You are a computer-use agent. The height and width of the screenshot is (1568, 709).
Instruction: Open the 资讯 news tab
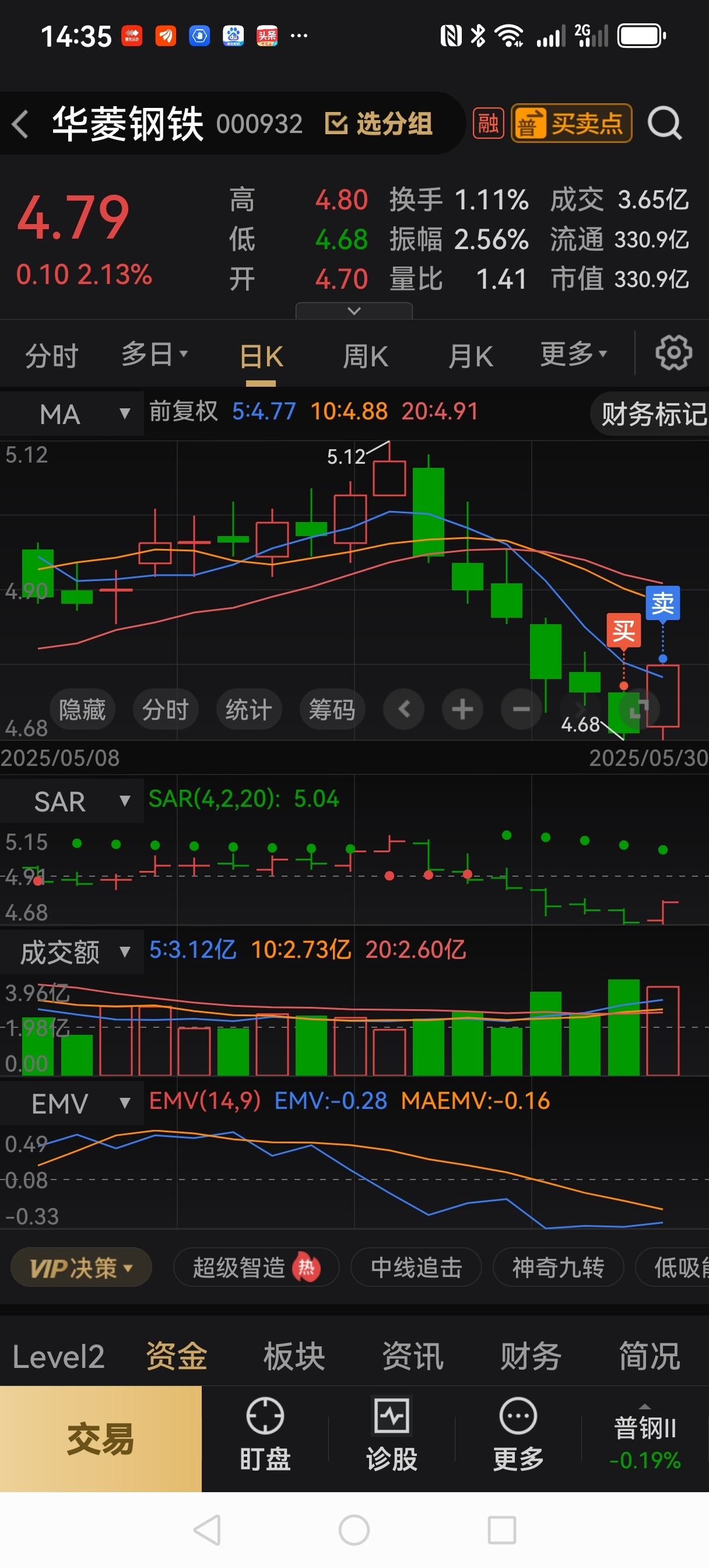point(413,1357)
